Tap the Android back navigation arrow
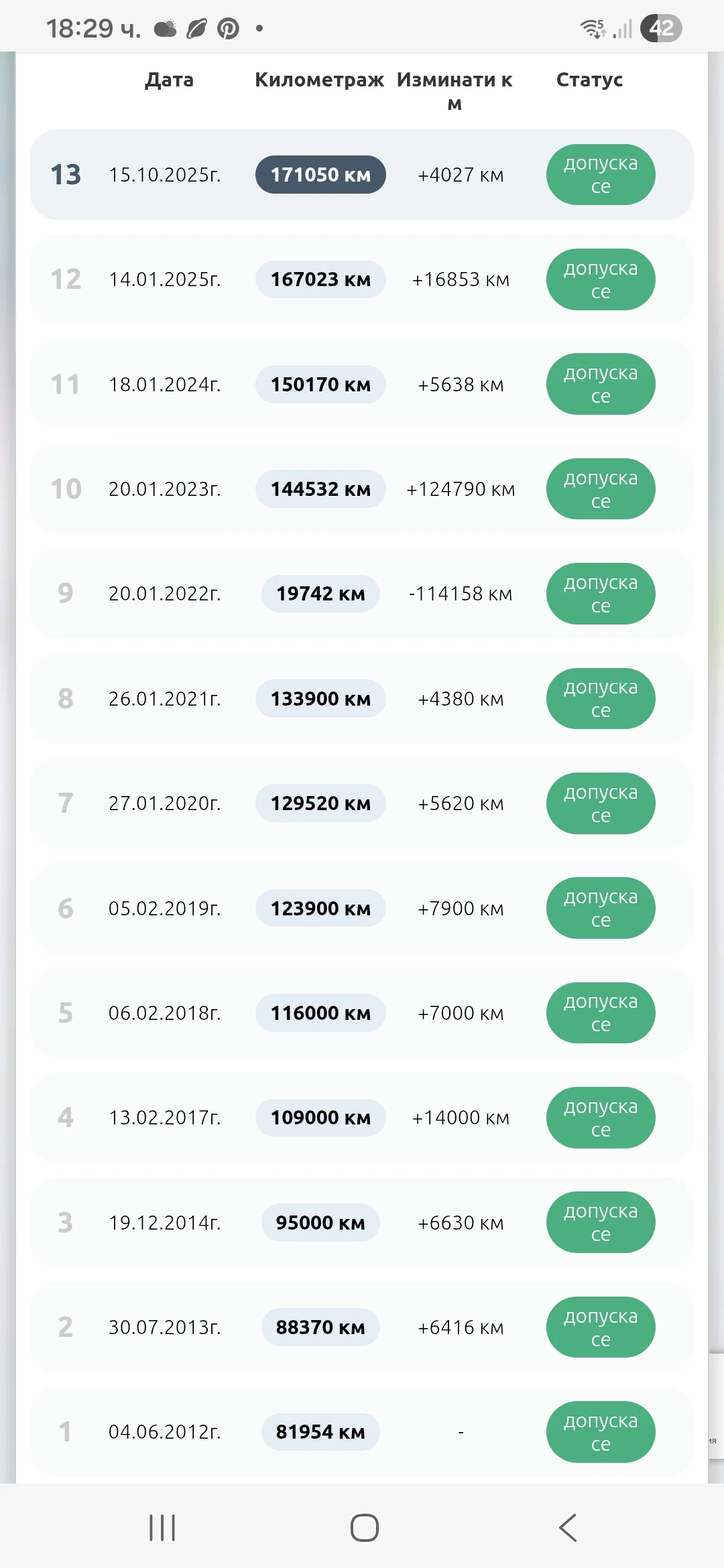The image size is (724, 1568). (568, 1528)
